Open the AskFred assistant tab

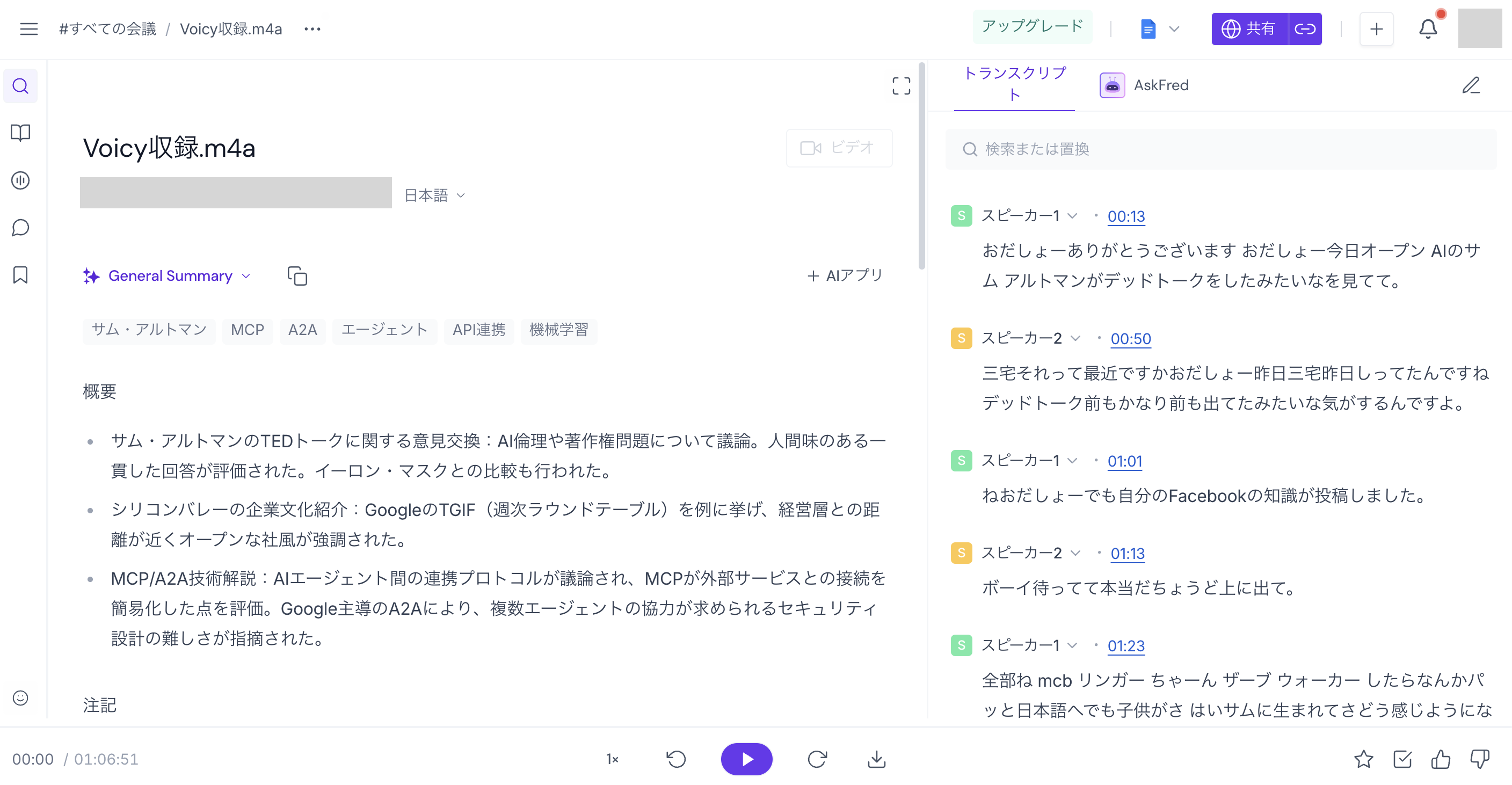pos(1145,84)
